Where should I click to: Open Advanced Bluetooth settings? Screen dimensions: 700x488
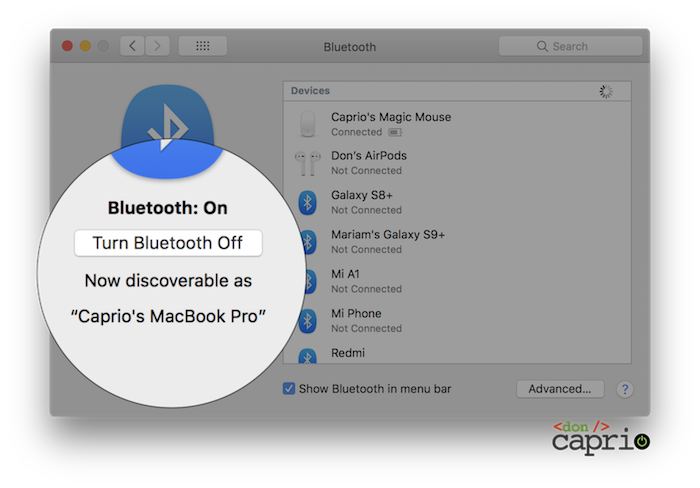coord(560,389)
